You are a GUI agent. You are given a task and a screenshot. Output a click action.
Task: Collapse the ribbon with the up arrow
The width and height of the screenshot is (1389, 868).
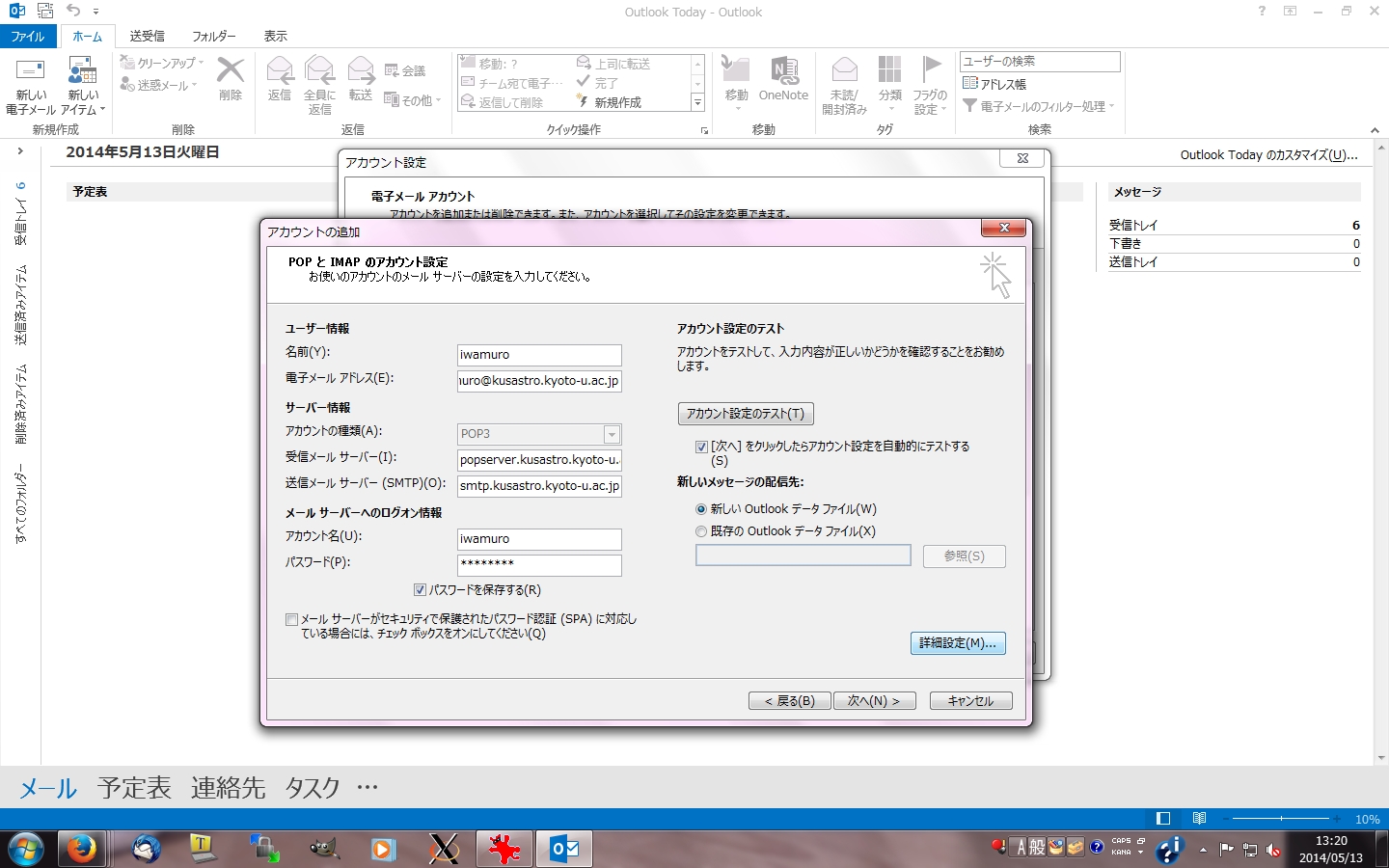[x=1375, y=130]
